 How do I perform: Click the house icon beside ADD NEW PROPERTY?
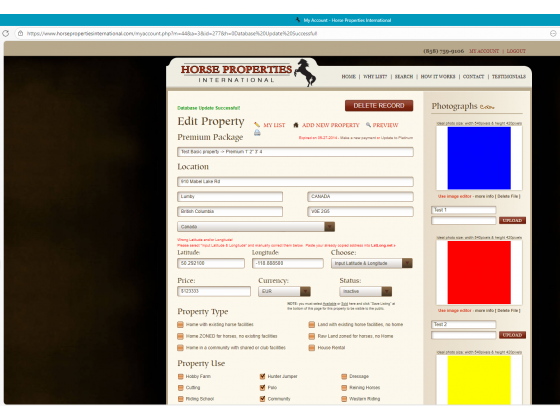point(296,125)
